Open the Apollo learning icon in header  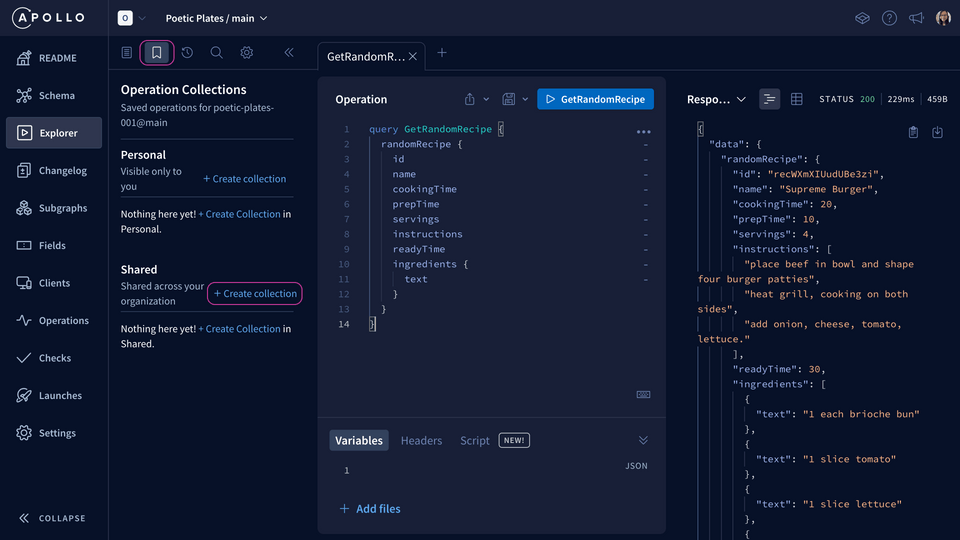pos(862,18)
